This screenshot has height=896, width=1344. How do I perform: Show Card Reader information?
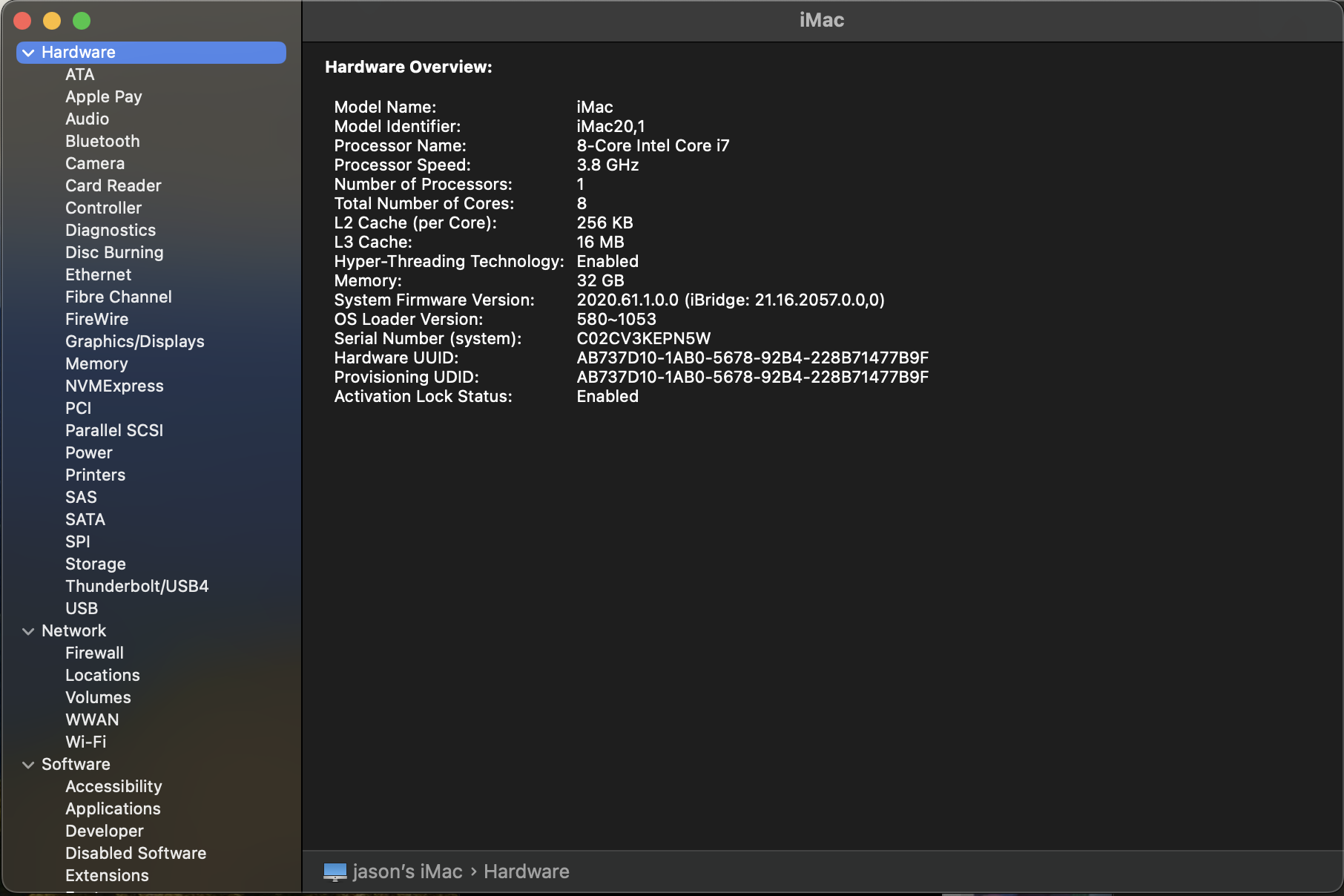click(113, 186)
